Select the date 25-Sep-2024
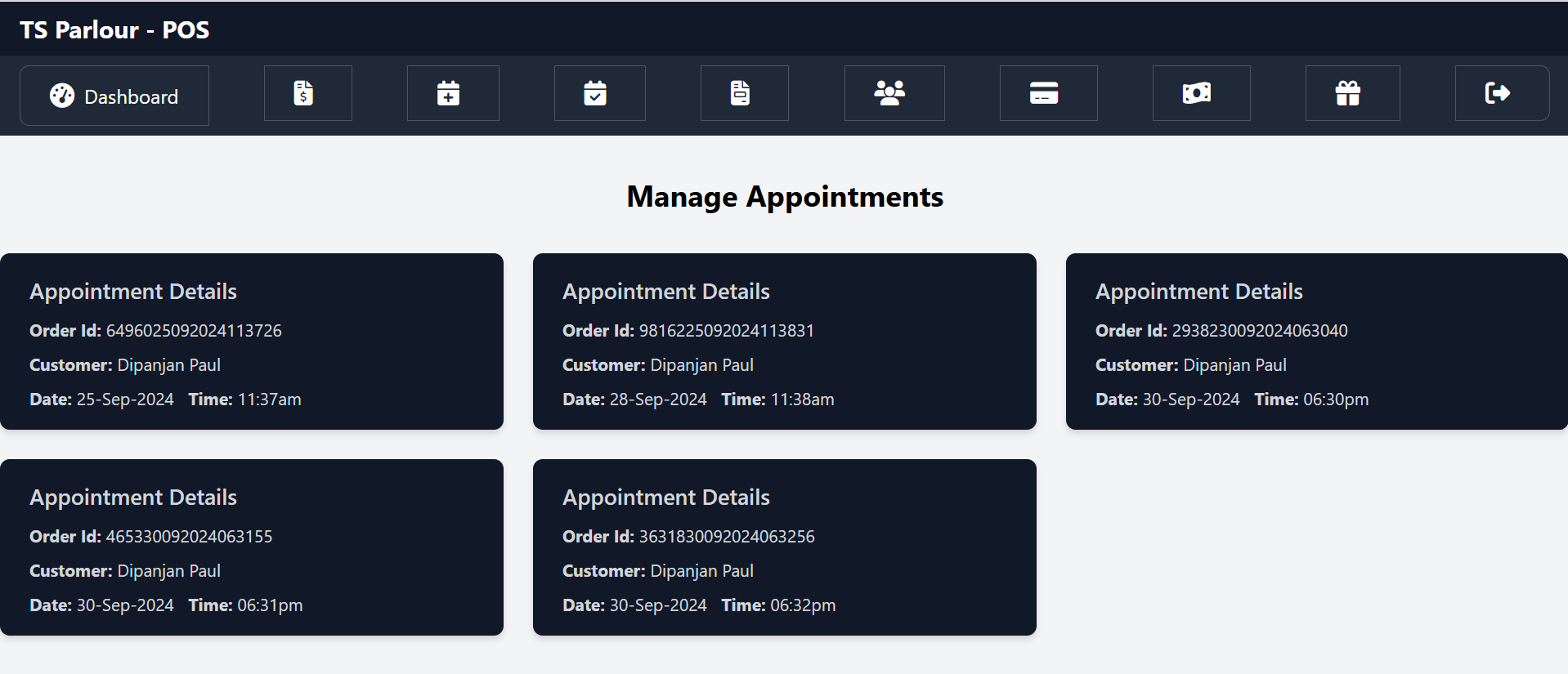Viewport: 1568px width, 674px height. click(125, 399)
